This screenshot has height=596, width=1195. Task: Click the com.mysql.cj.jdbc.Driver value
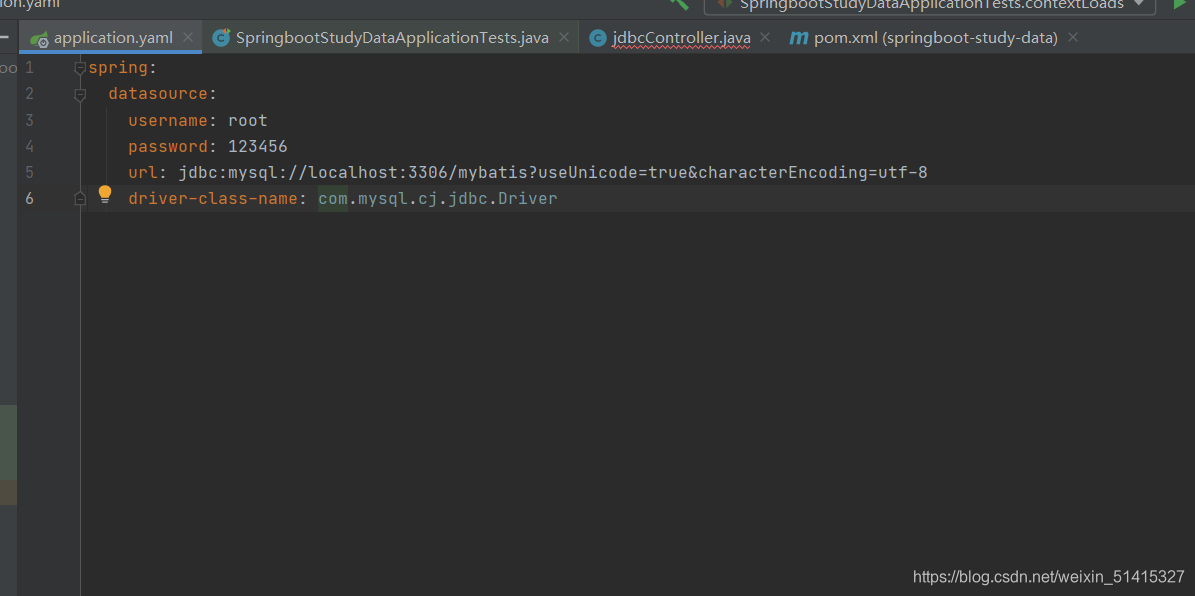(x=437, y=199)
